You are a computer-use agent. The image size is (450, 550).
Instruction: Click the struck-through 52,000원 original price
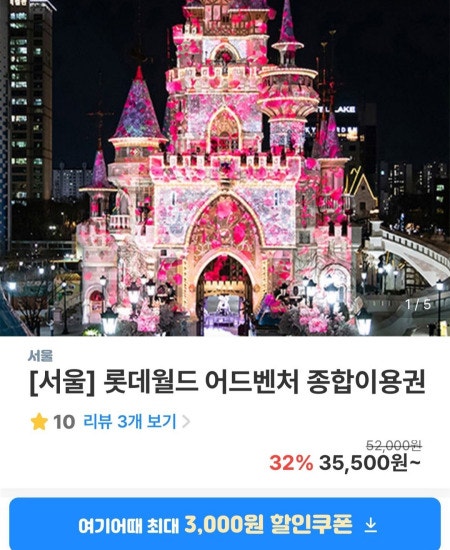(x=394, y=445)
